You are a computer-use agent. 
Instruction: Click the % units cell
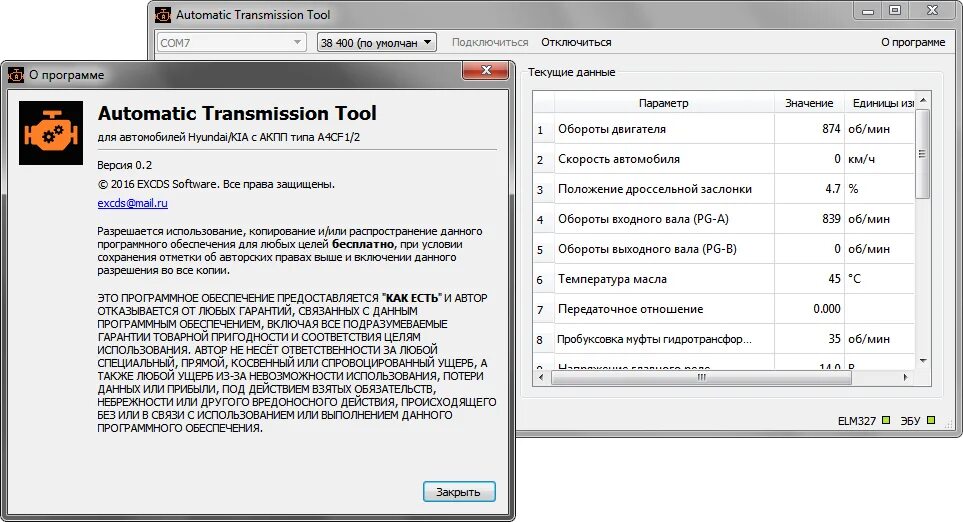[879, 189]
